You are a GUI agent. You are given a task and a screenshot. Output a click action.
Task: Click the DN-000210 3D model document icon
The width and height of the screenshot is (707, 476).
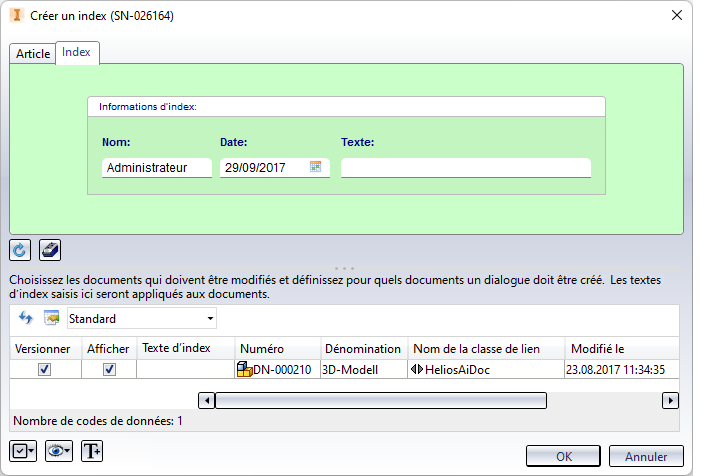pyautogui.click(x=244, y=369)
